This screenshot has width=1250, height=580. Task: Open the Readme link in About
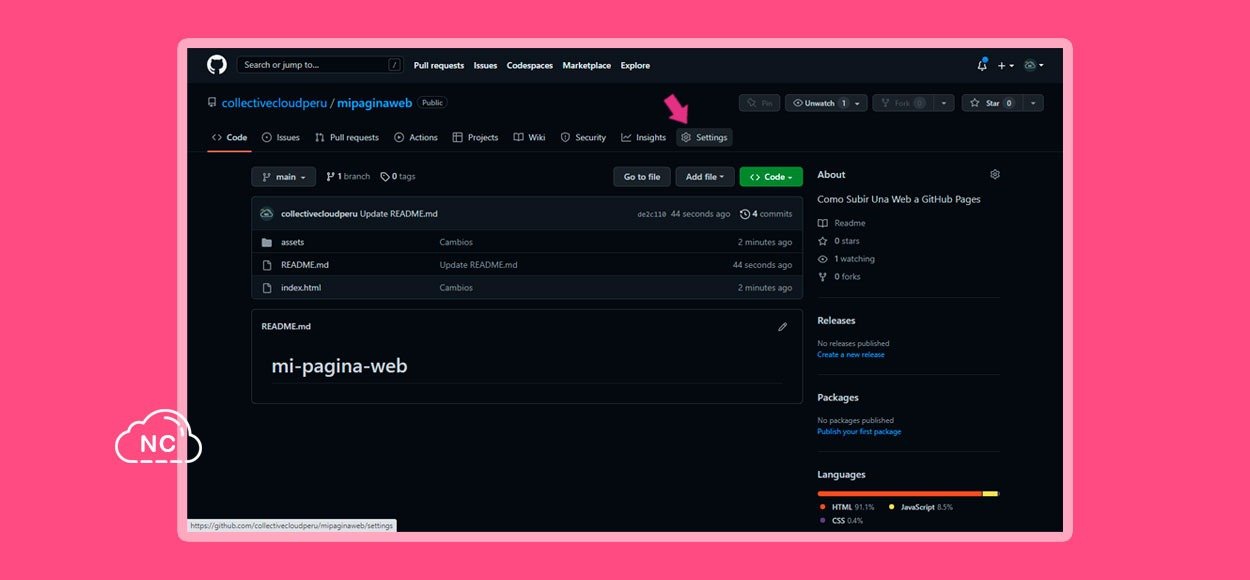842,223
